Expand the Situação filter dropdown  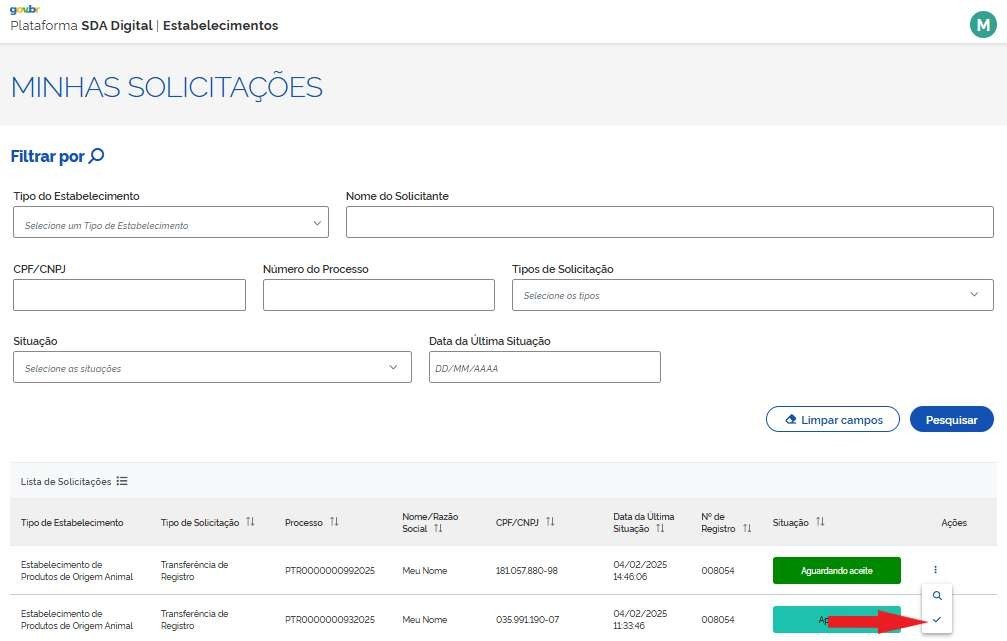[x=212, y=367]
